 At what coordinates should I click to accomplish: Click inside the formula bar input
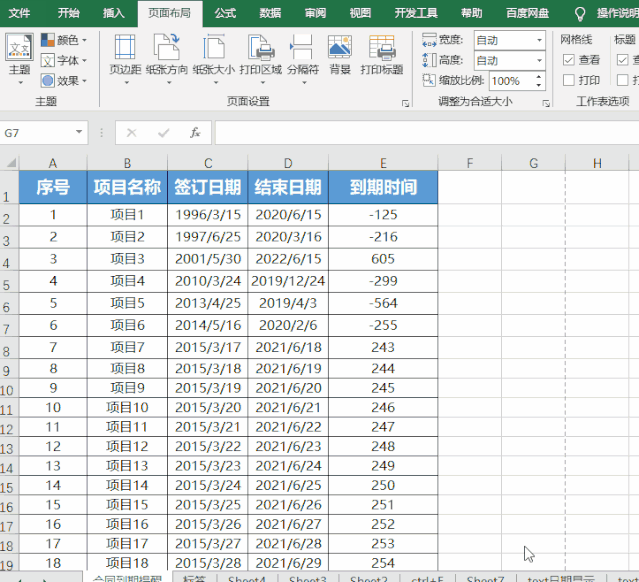tap(426, 132)
